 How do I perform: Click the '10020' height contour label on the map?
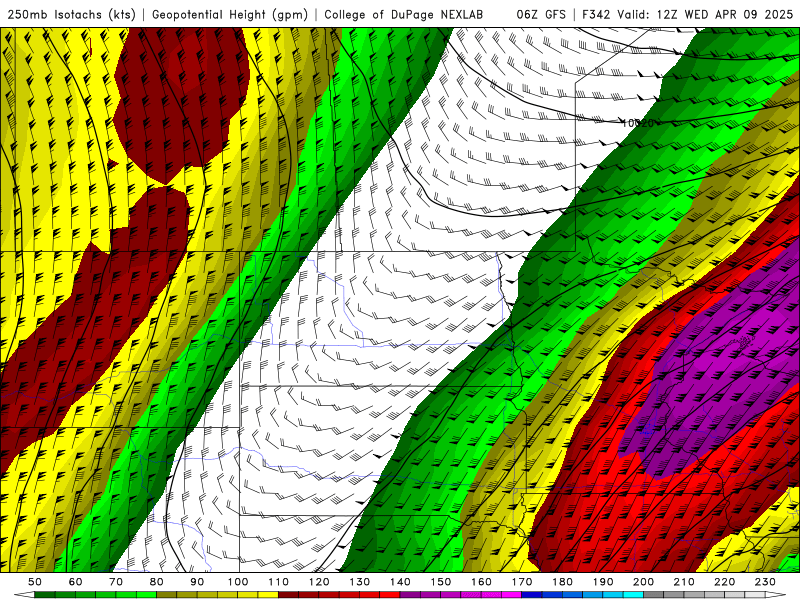[638, 123]
